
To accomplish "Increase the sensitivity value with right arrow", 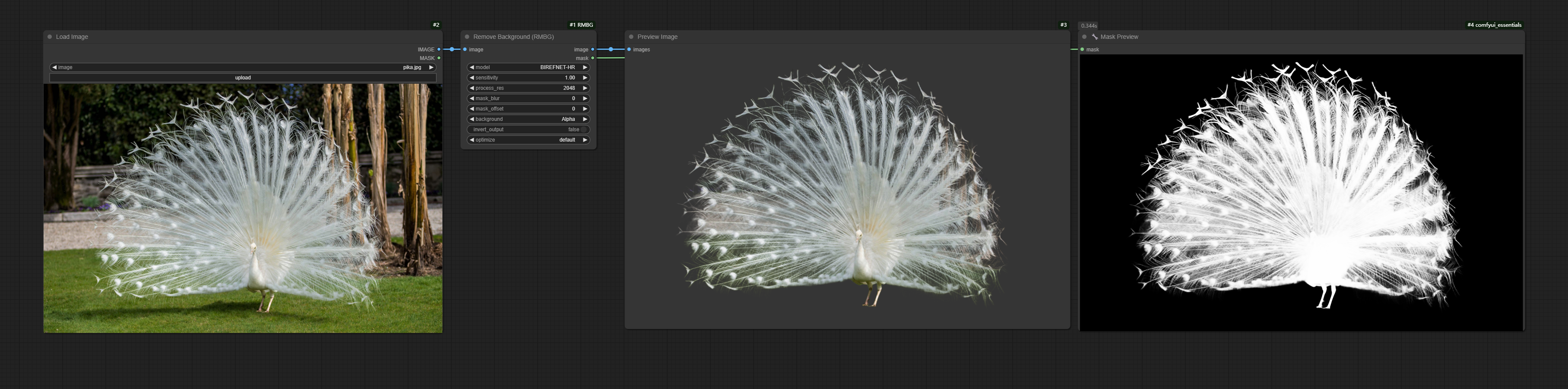I will click(585, 78).
